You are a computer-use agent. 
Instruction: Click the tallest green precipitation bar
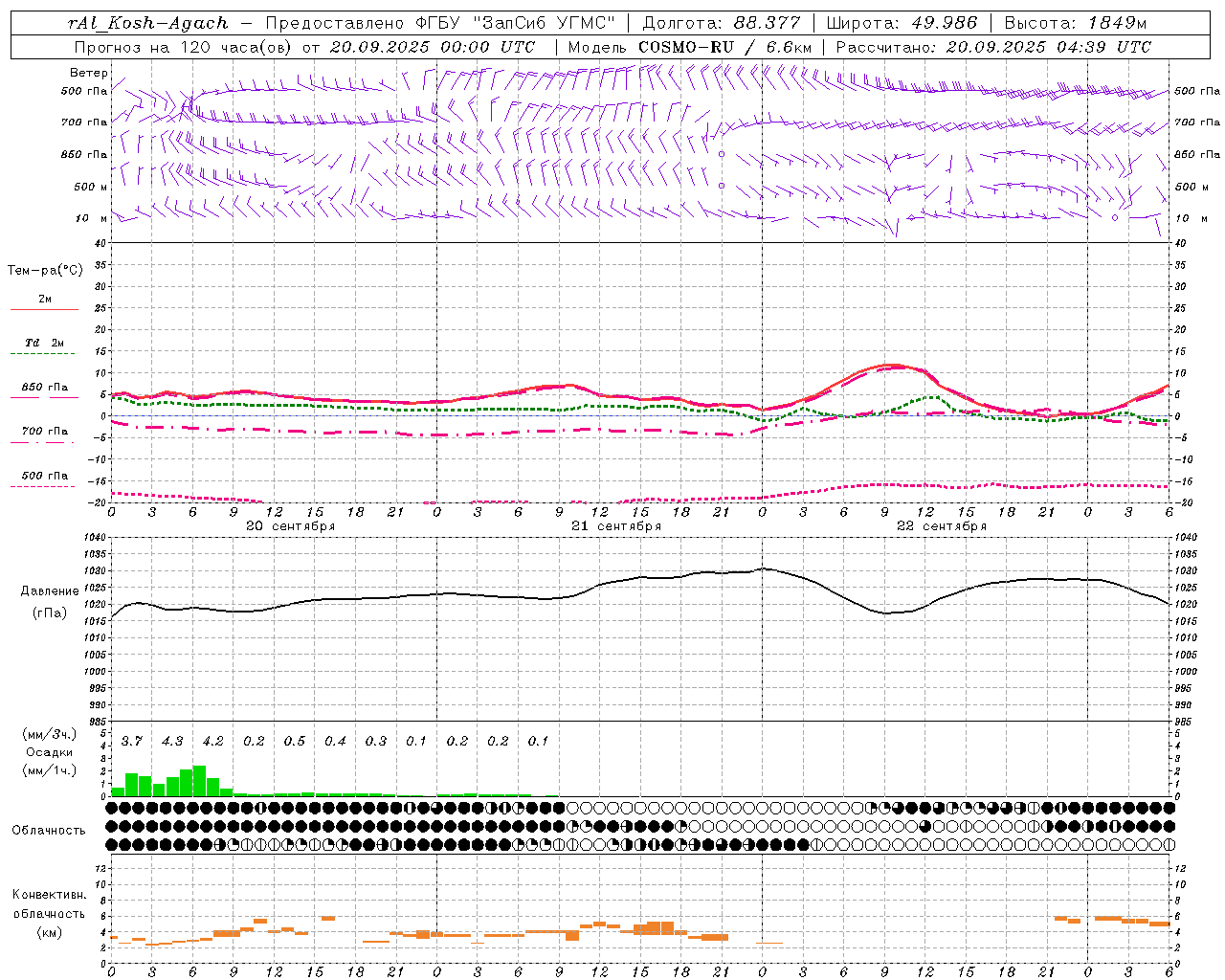point(199,781)
